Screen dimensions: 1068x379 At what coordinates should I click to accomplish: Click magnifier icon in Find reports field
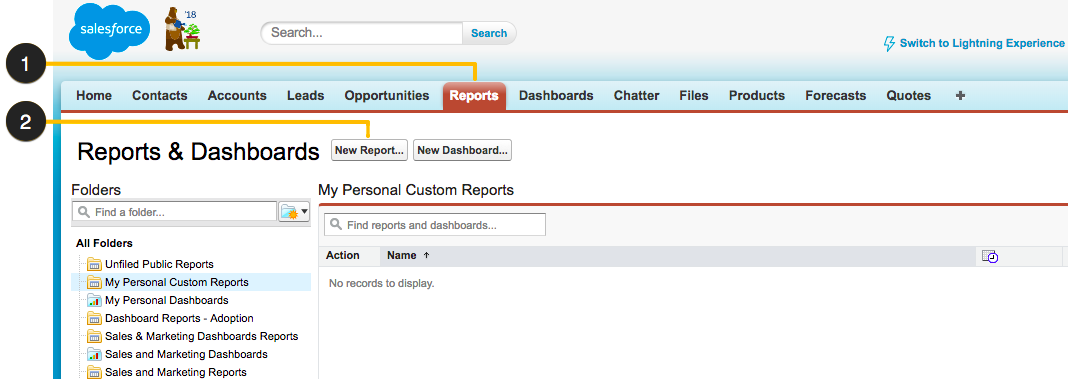click(x=336, y=224)
